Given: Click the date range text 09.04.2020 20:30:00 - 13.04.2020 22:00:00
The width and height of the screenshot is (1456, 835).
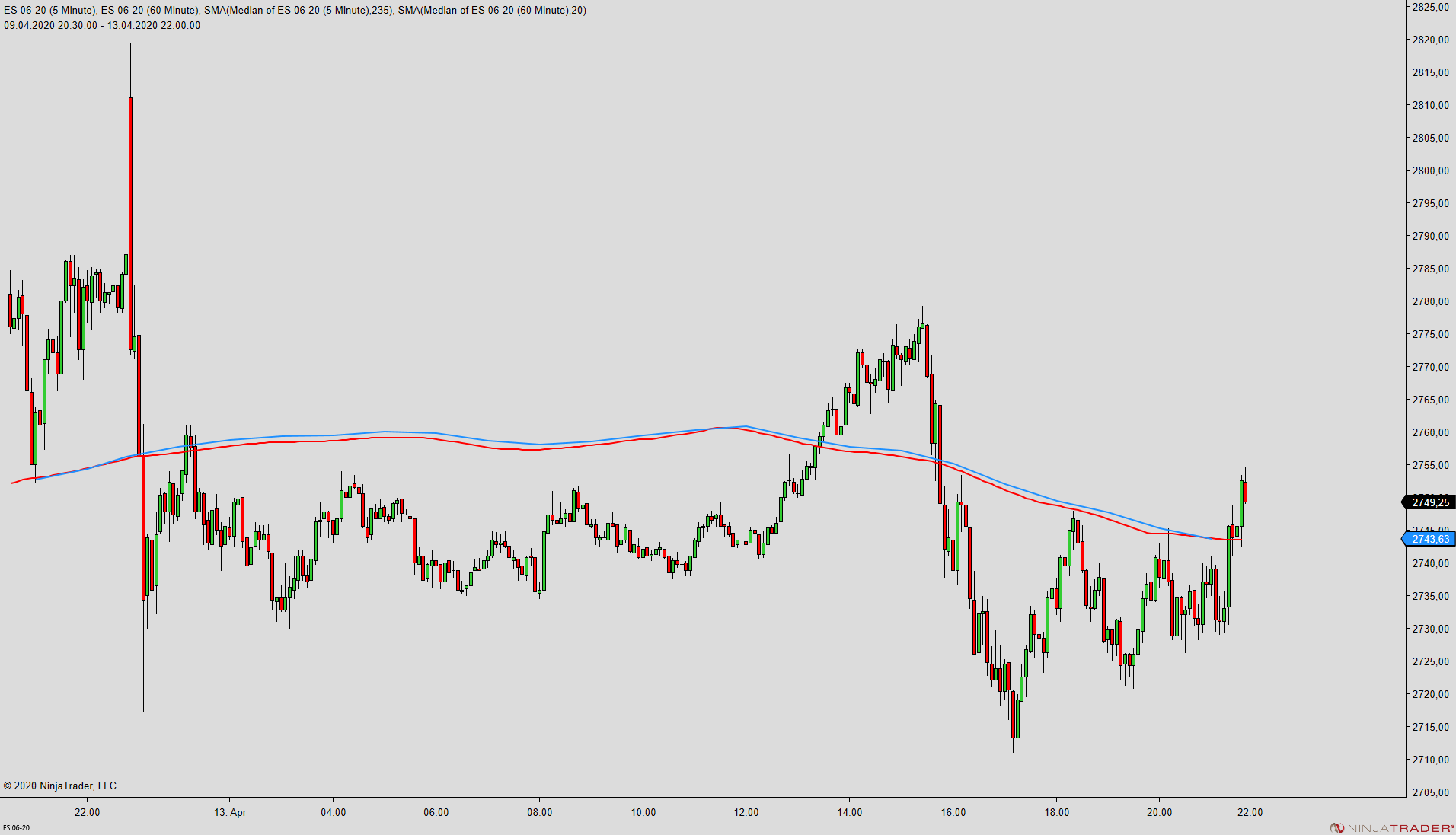Looking at the screenshot, I should (x=102, y=26).
